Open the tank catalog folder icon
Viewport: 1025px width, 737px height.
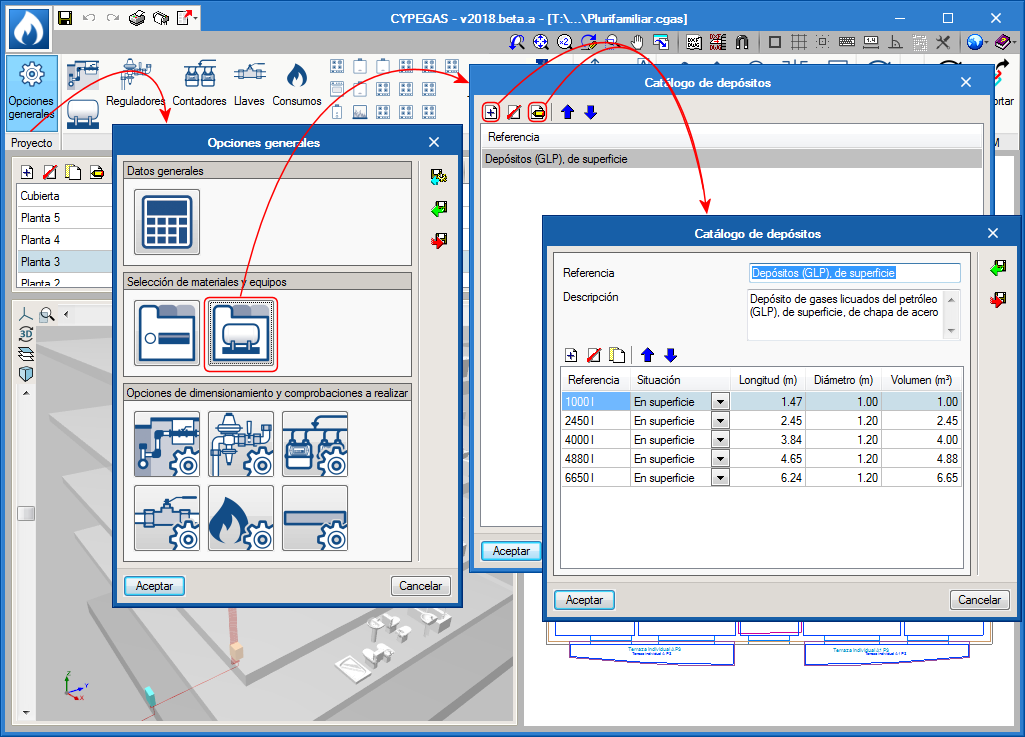pos(241,333)
